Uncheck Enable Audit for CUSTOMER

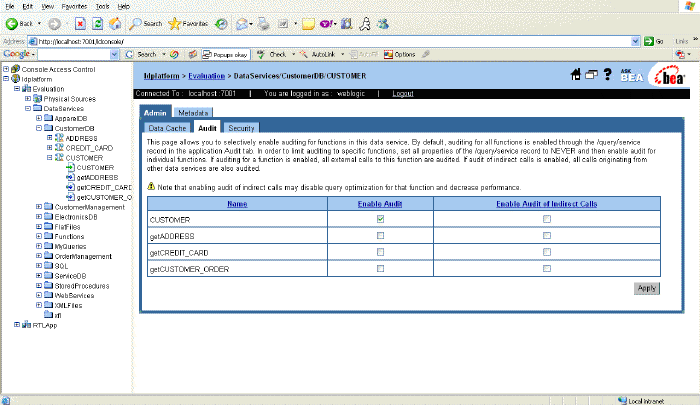click(380, 219)
